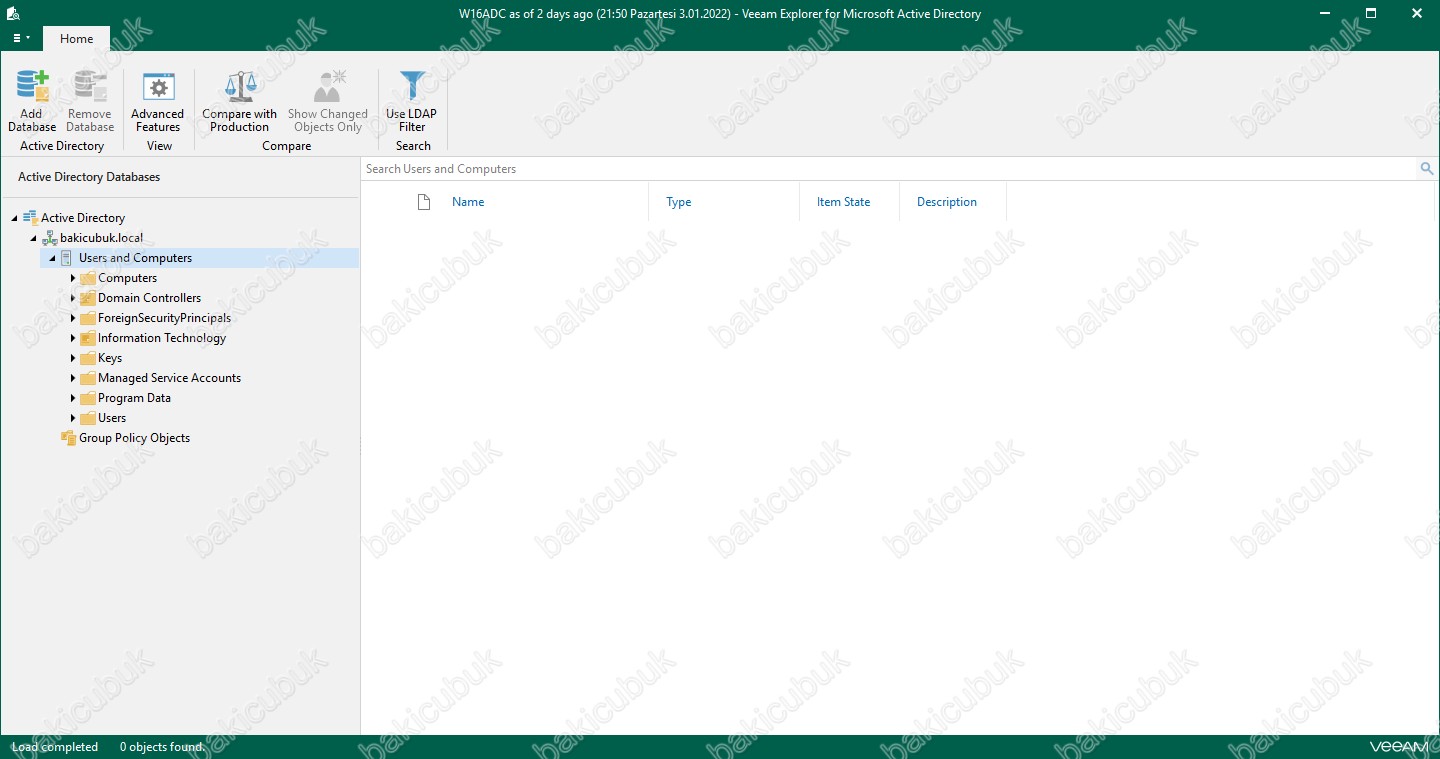Click the Computers folder icon

[88, 278]
